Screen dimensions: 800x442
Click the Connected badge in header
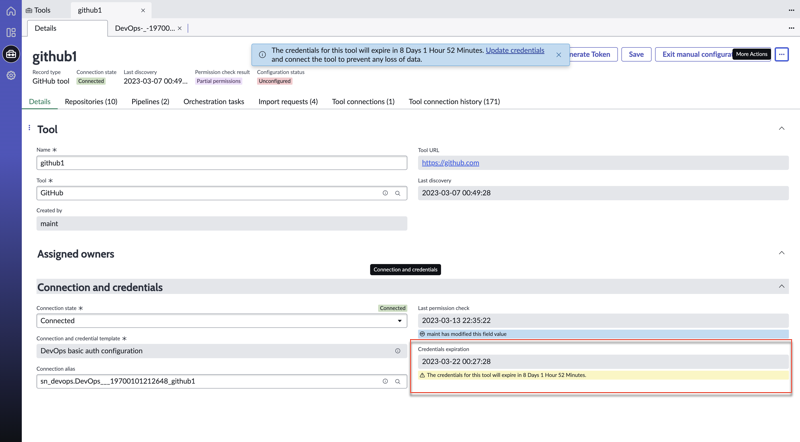pyautogui.click(x=91, y=81)
